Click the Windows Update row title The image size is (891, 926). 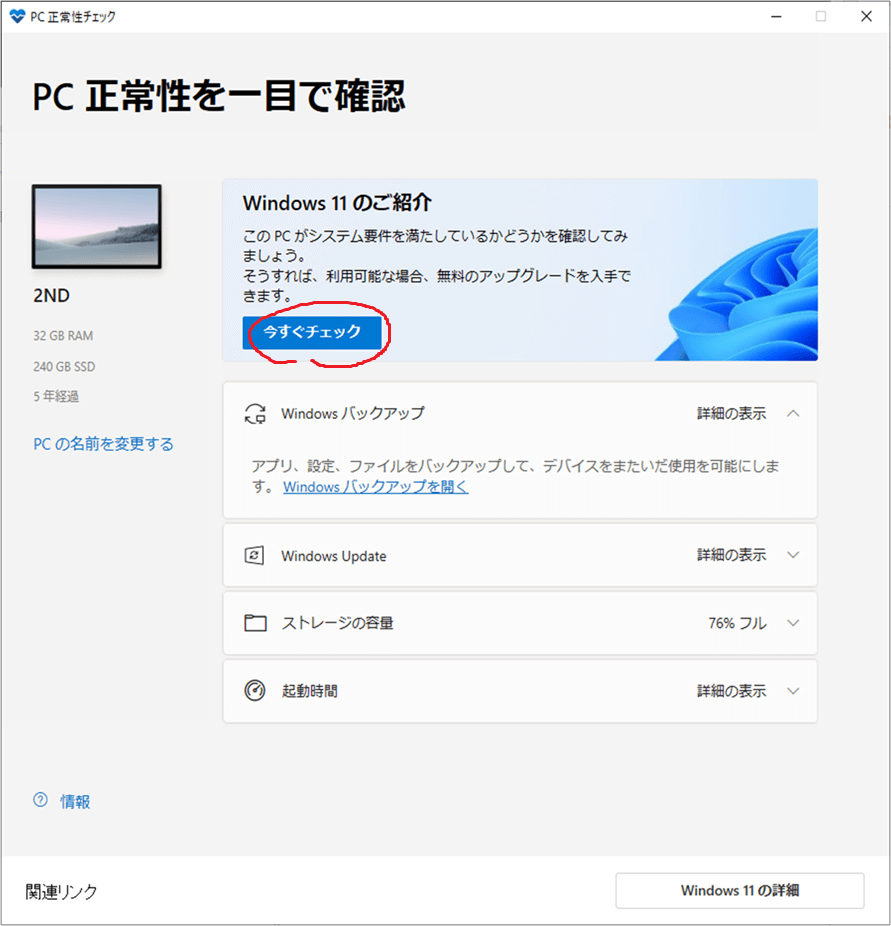coord(334,556)
